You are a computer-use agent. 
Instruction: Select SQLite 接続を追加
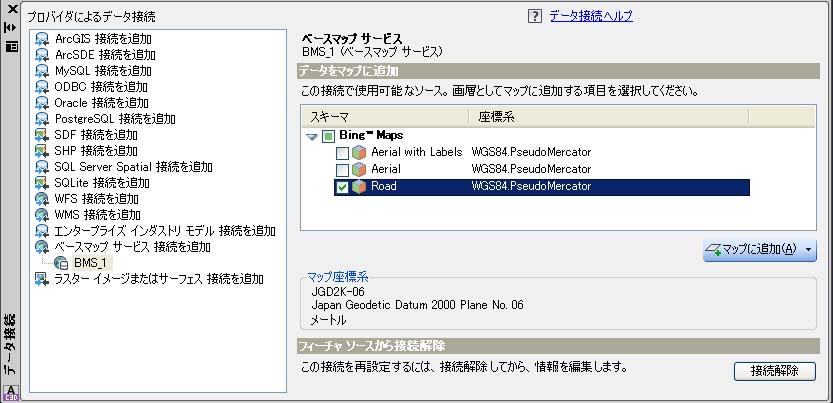tap(101, 183)
